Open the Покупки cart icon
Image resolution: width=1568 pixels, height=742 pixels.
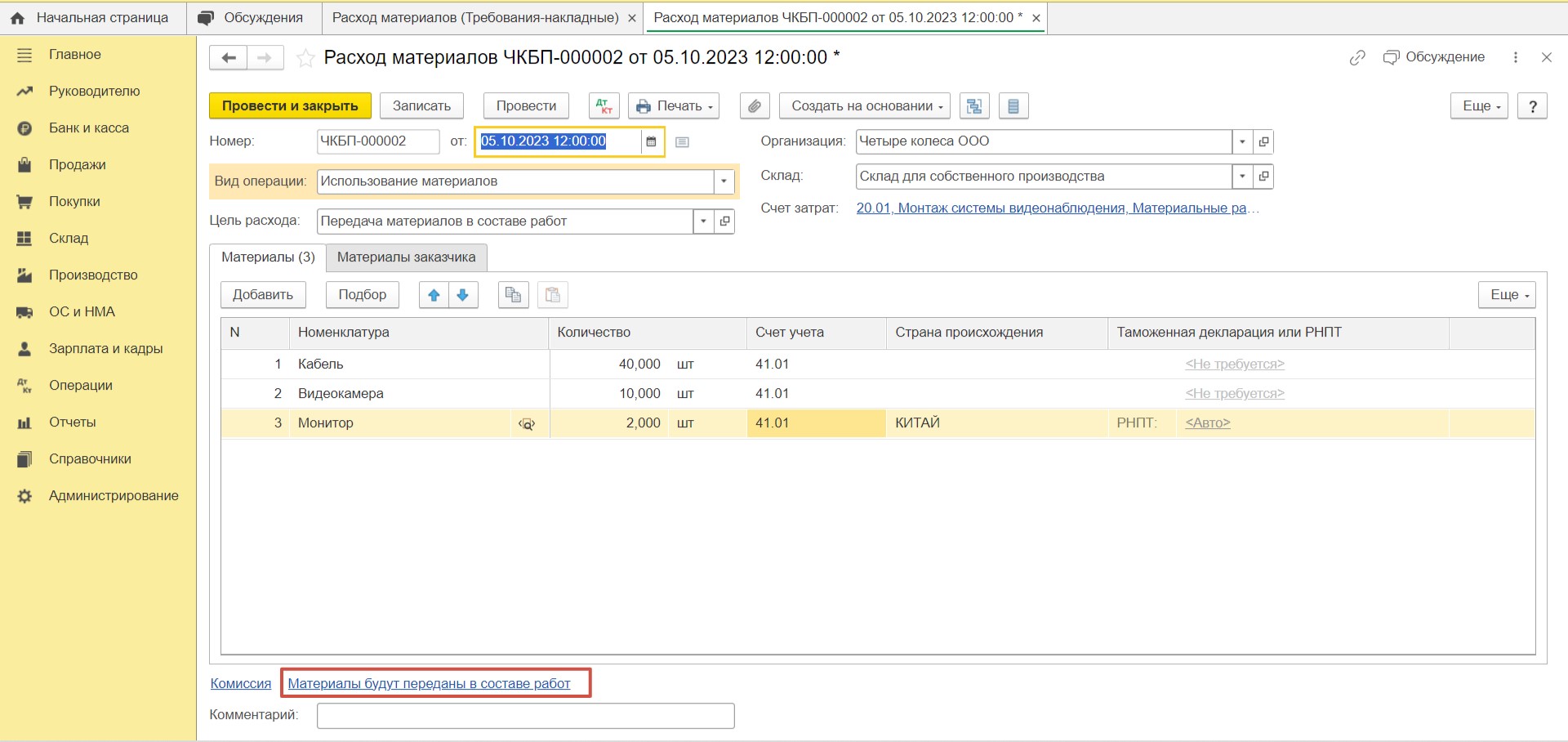[24, 202]
